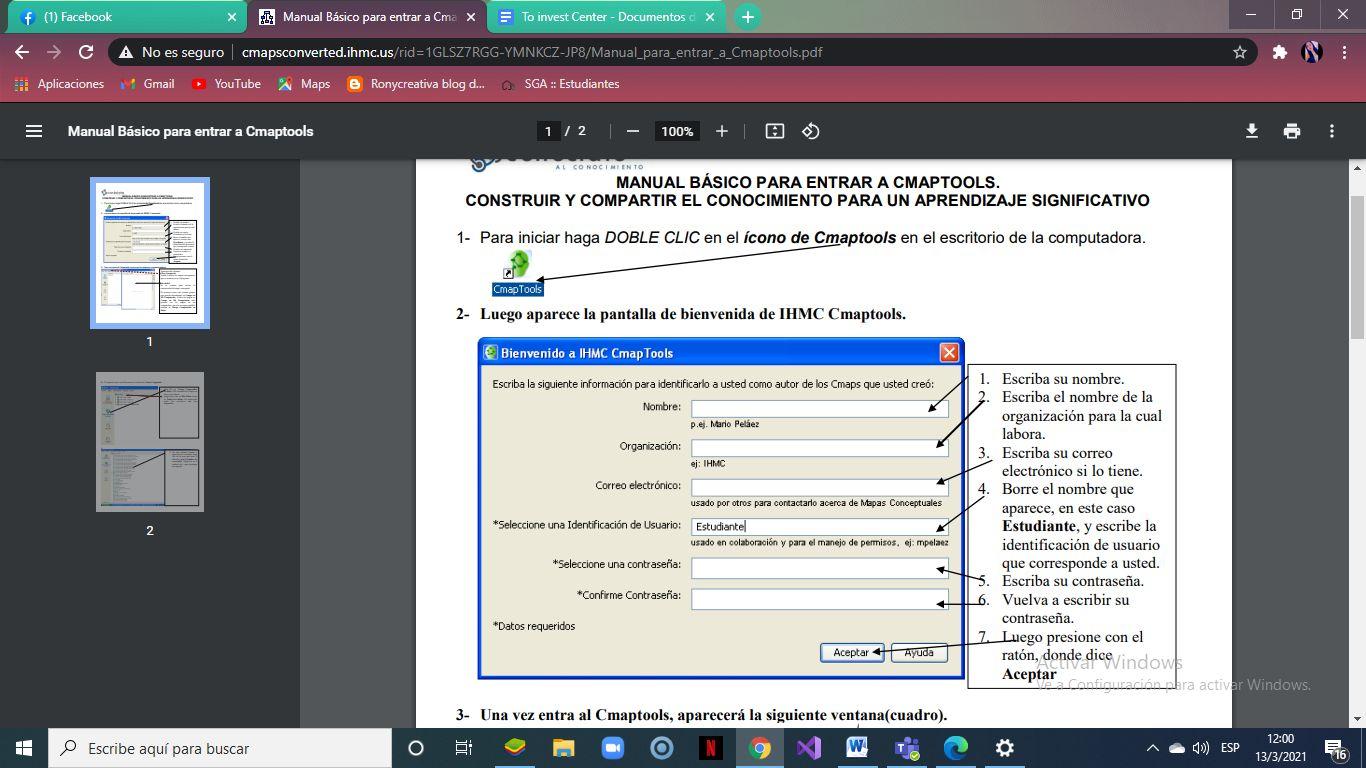Open the YouTube bookmark

[x=226, y=84]
